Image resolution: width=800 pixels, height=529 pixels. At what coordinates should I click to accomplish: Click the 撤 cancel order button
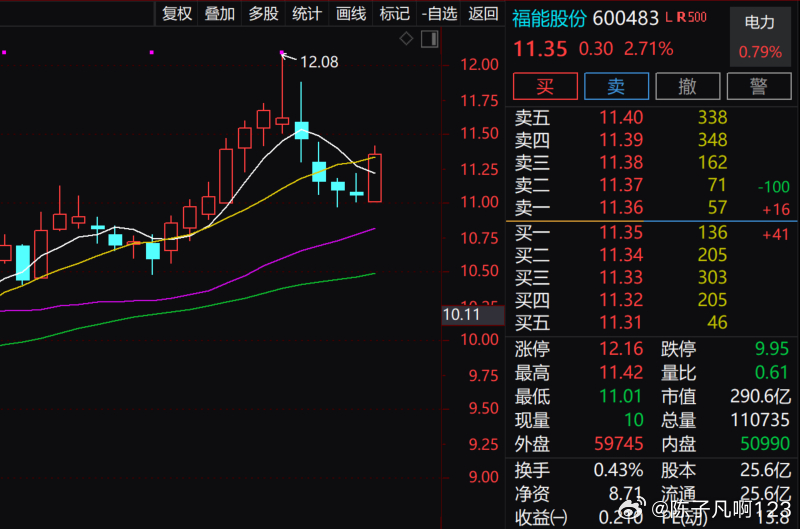(687, 86)
